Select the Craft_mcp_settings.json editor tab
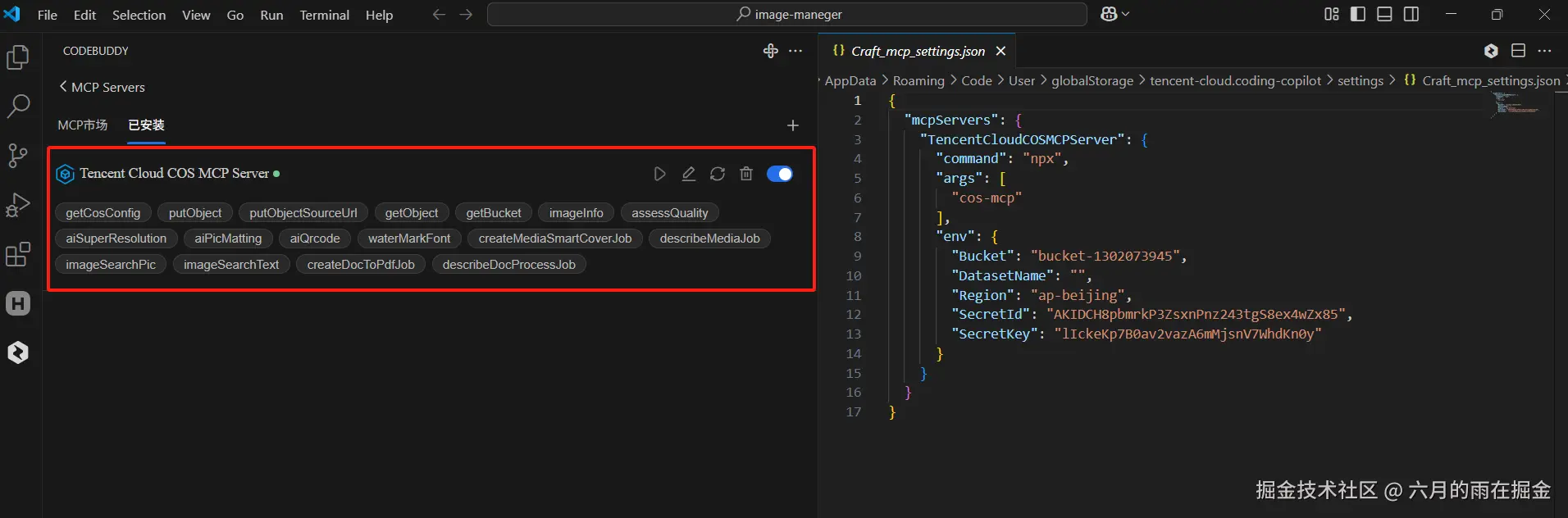The image size is (1568, 518). point(917,51)
